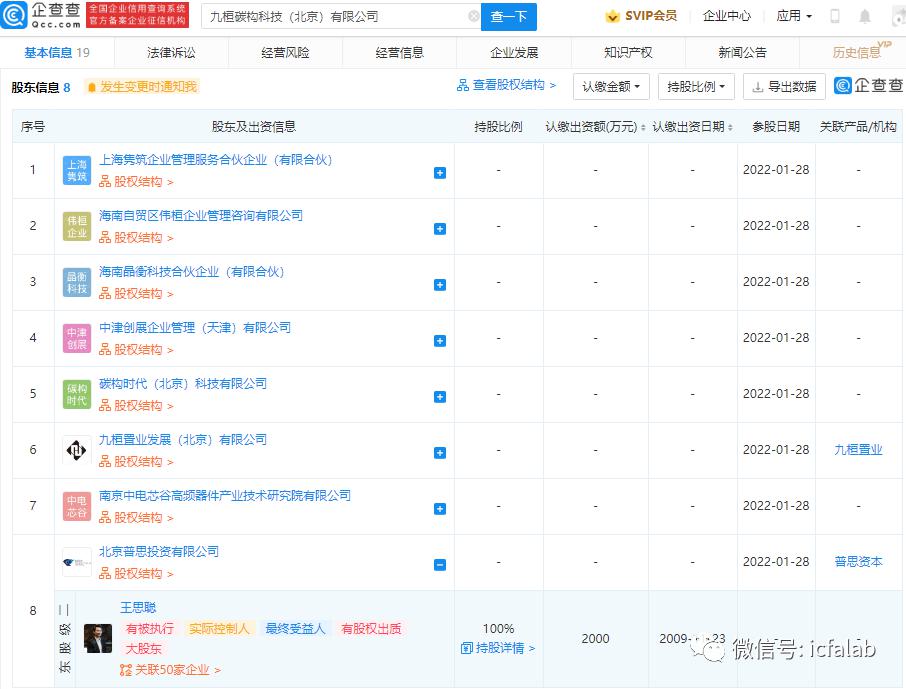The image size is (906, 689).
Task: Click the SVIP crown icon
Action: (612, 16)
